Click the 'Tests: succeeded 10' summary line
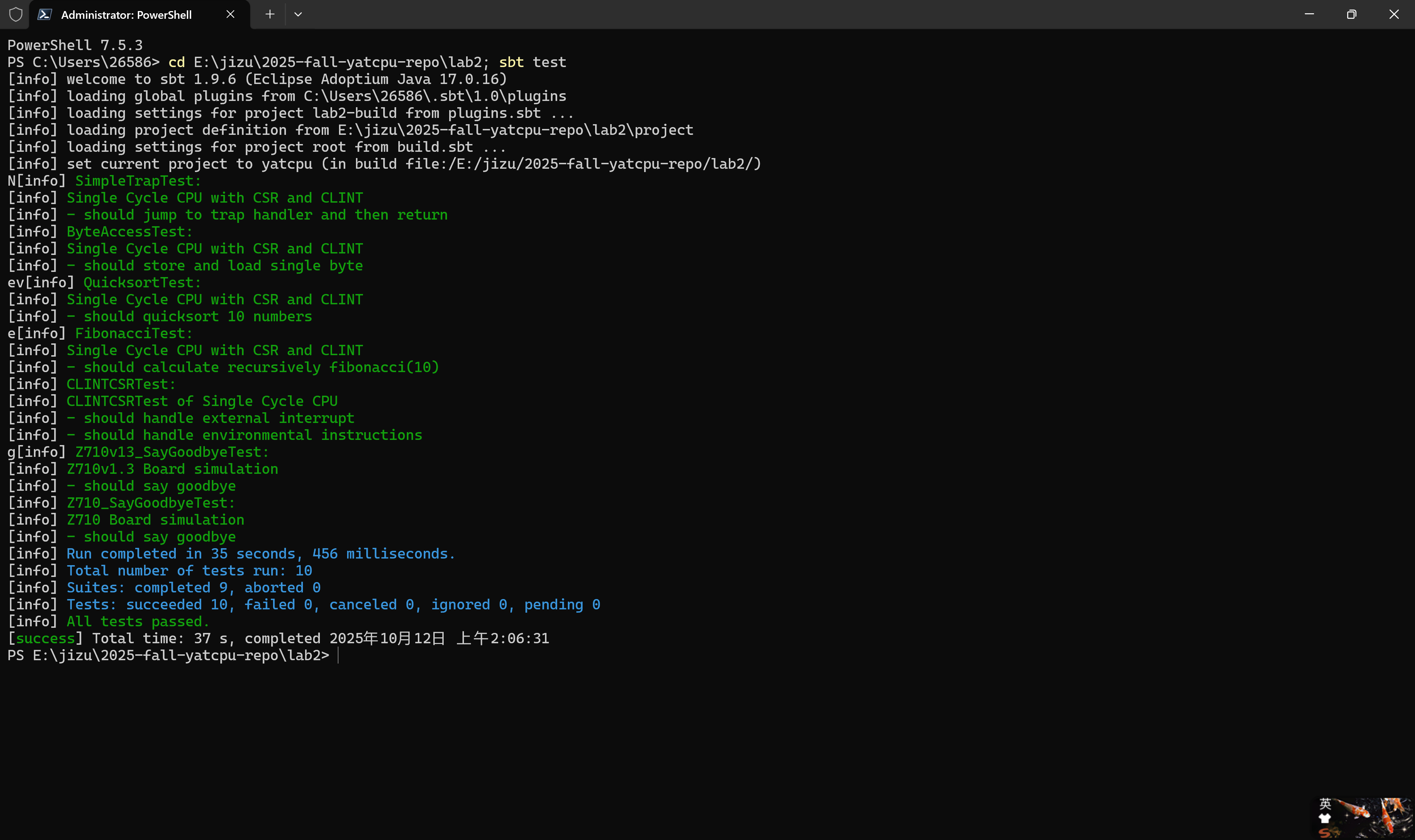 point(333,605)
